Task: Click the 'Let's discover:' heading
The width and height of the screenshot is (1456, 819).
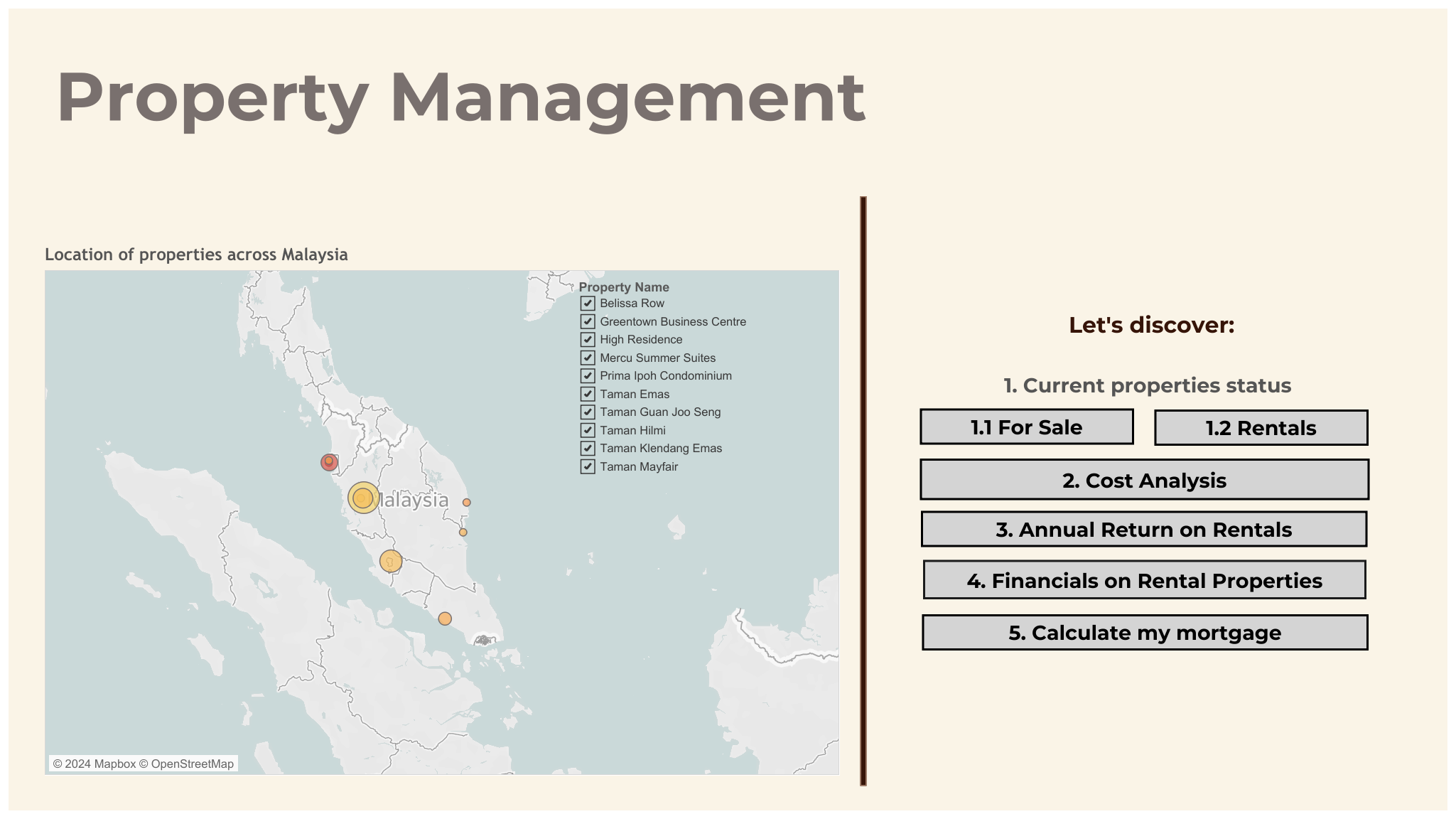Action: (1152, 325)
